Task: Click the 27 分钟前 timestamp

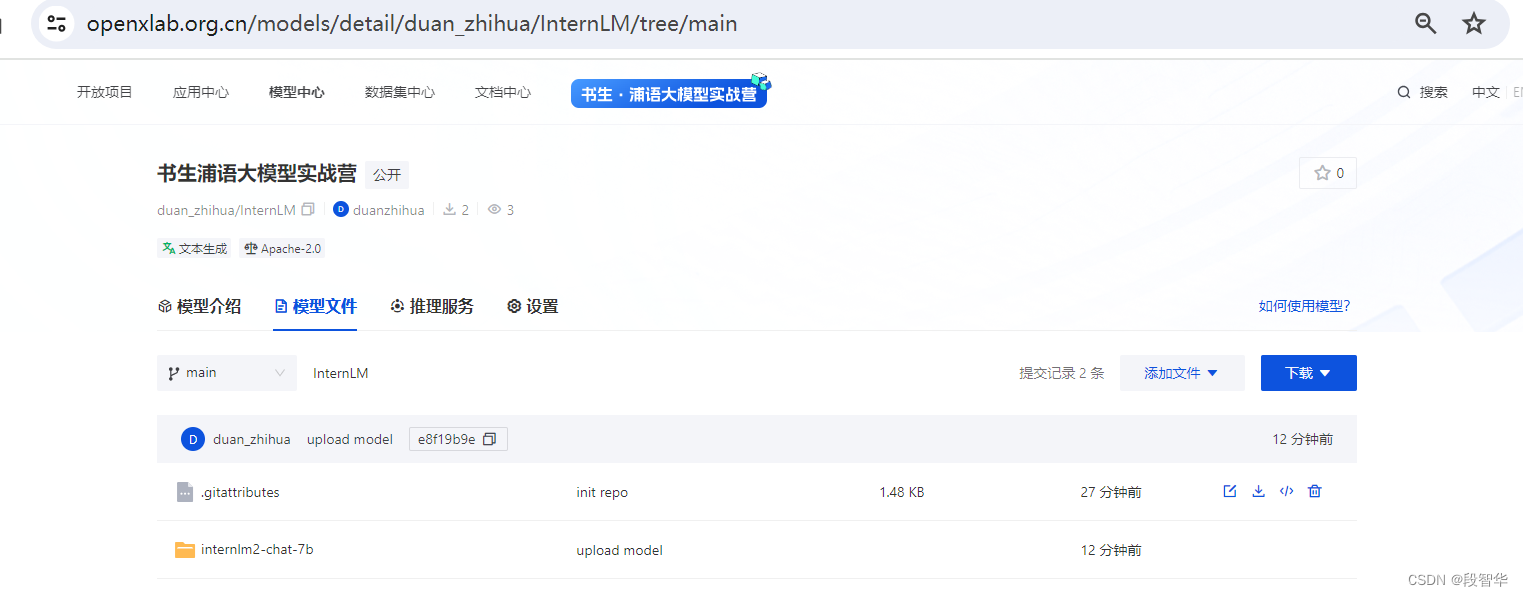Action: click(1111, 492)
